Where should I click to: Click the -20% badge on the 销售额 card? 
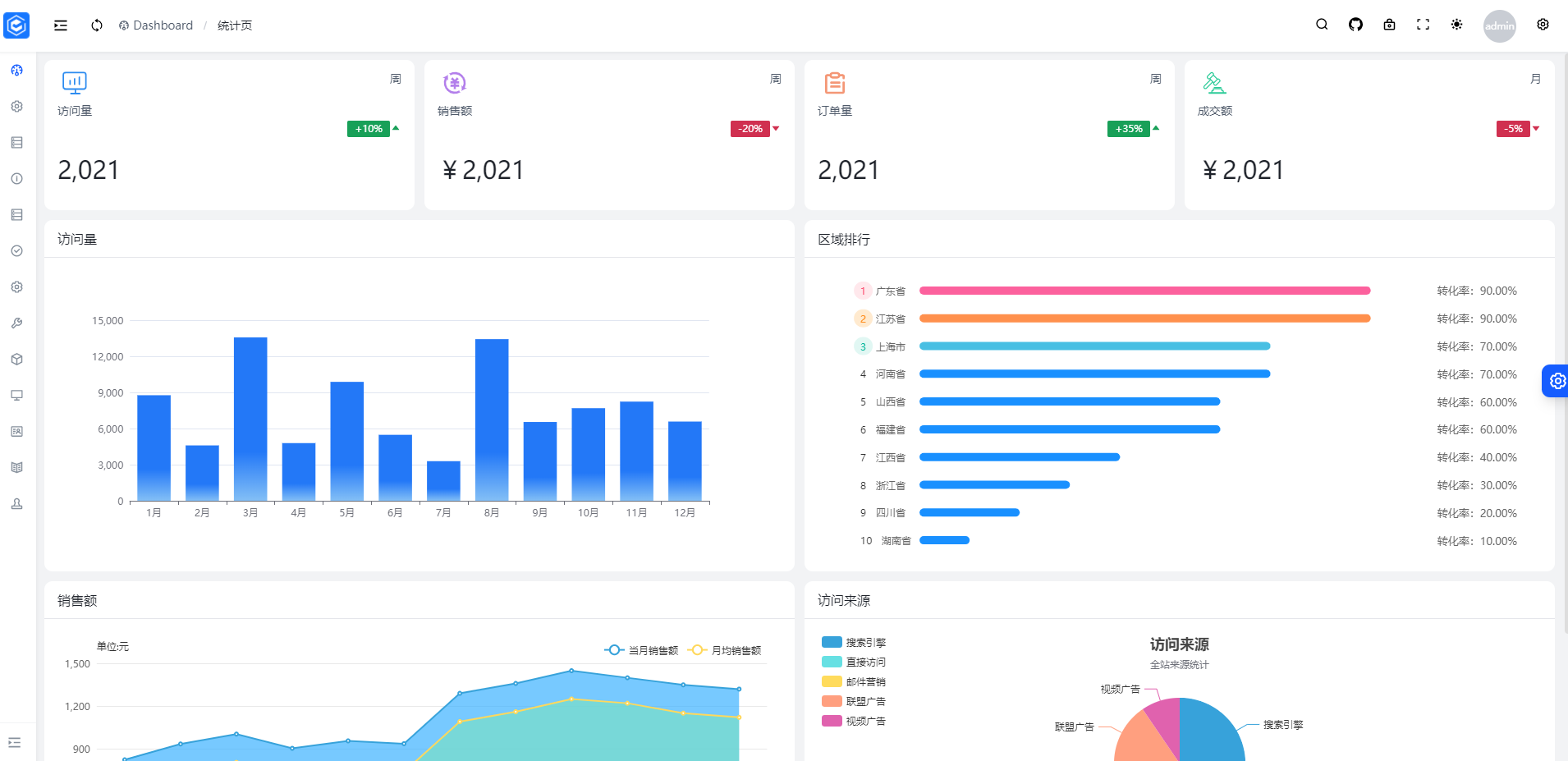[750, 129]
